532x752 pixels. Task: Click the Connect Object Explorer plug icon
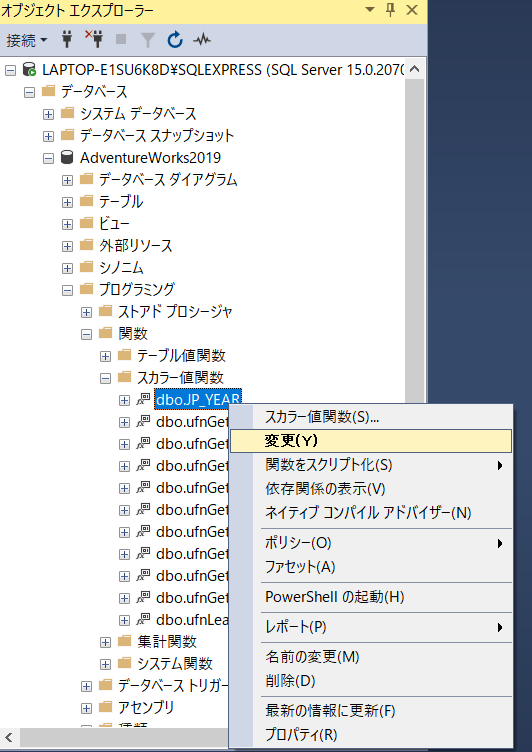pyautogui.click(x=67, y=40)
